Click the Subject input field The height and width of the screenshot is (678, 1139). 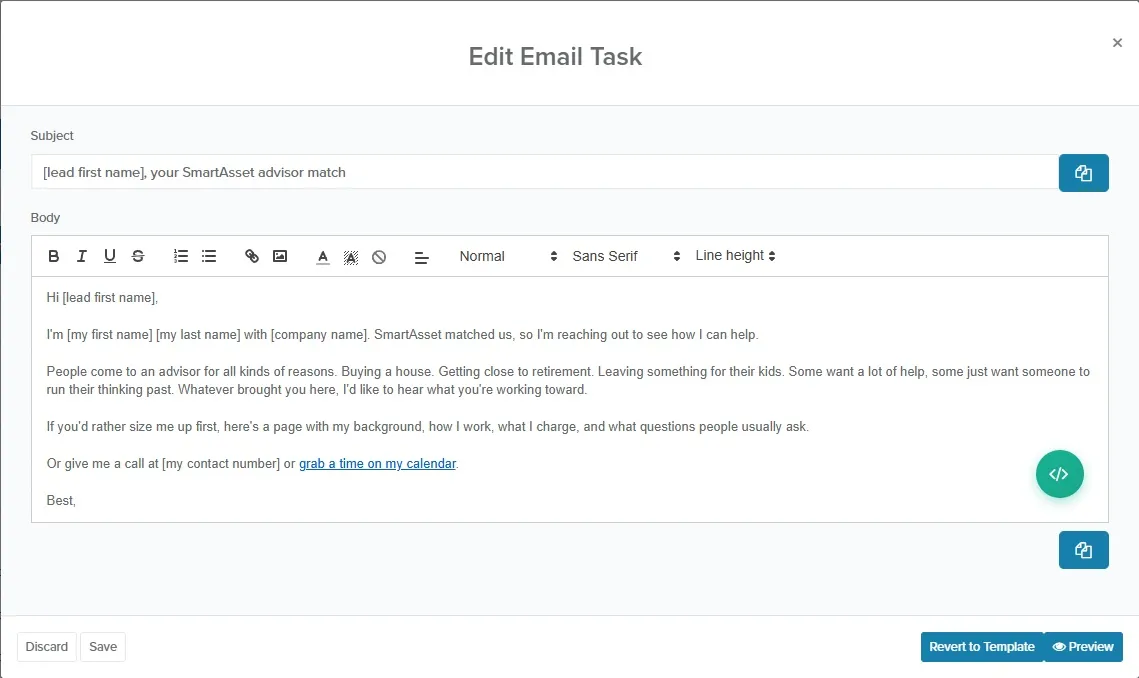pos(545,173)
